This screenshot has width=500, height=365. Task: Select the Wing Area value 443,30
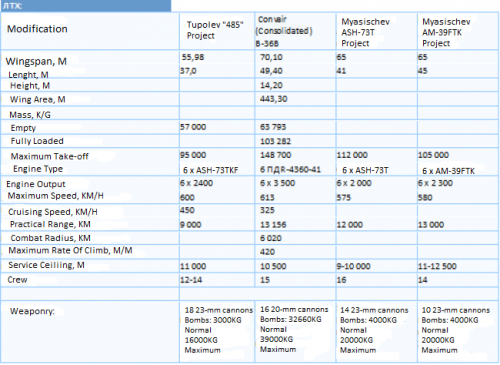[x=274, y=99]
